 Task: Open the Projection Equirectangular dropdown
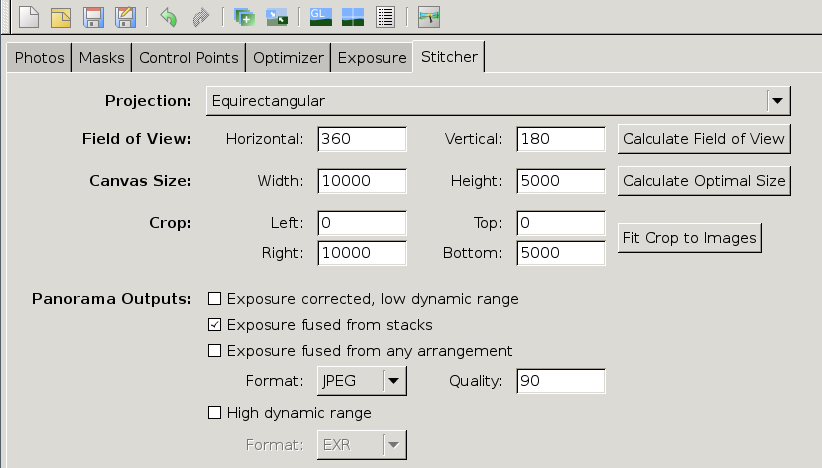point(498,101)
